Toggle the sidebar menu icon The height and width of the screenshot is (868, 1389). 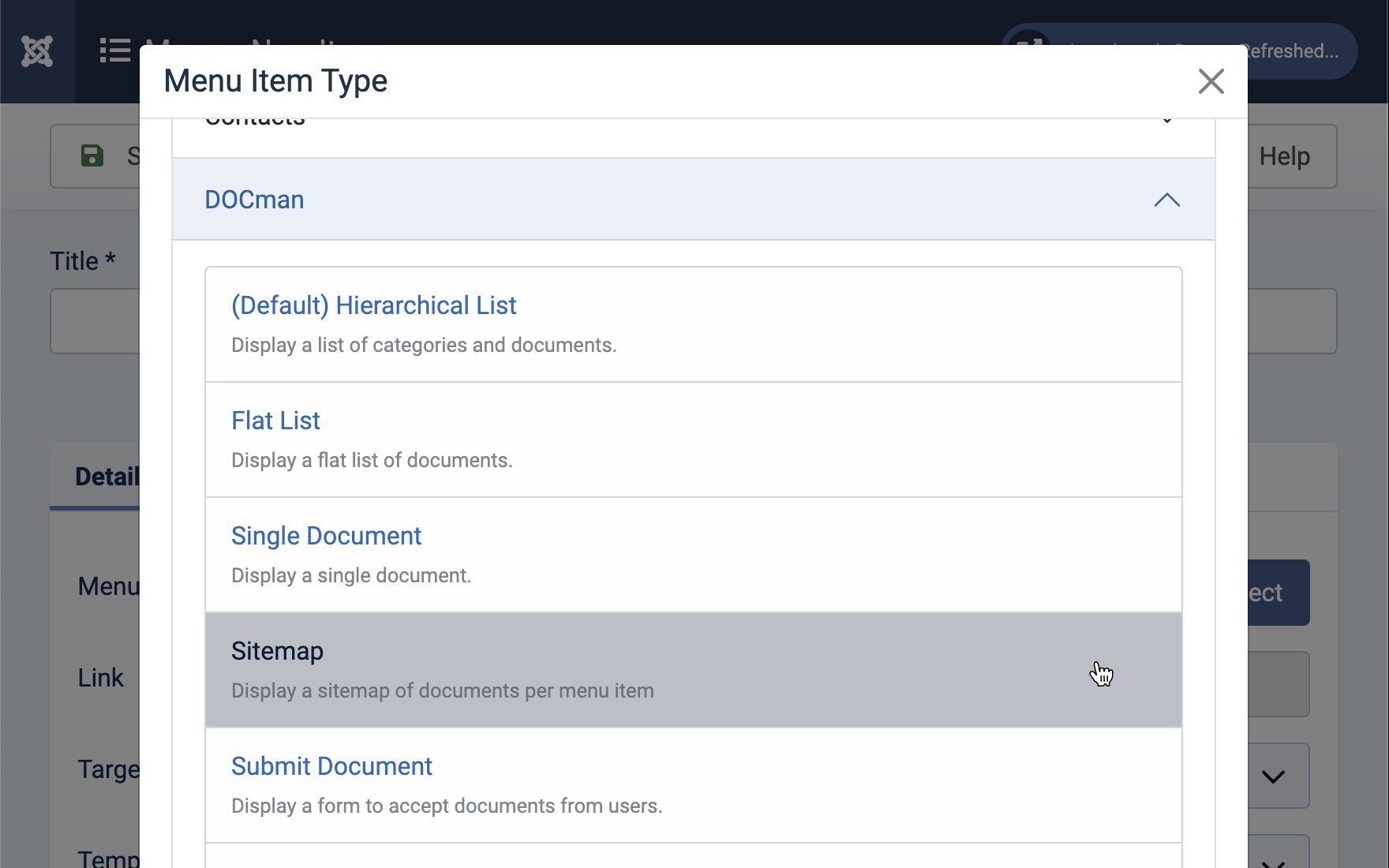pos(115,51)
